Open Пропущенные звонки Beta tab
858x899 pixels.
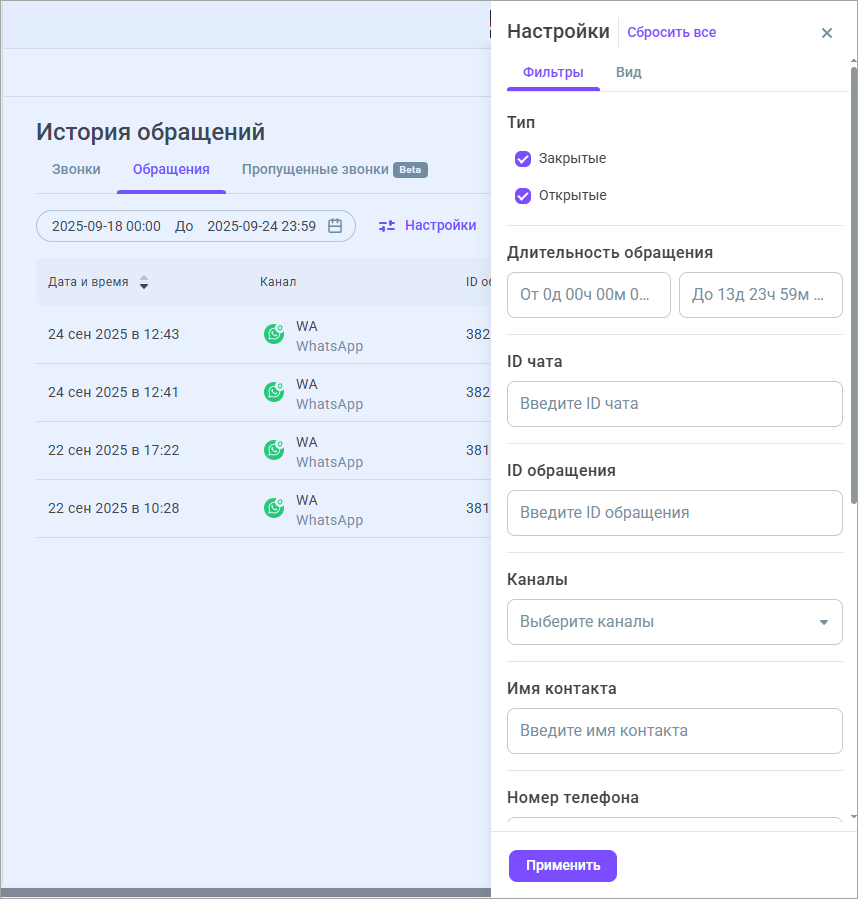coord(334,170)
